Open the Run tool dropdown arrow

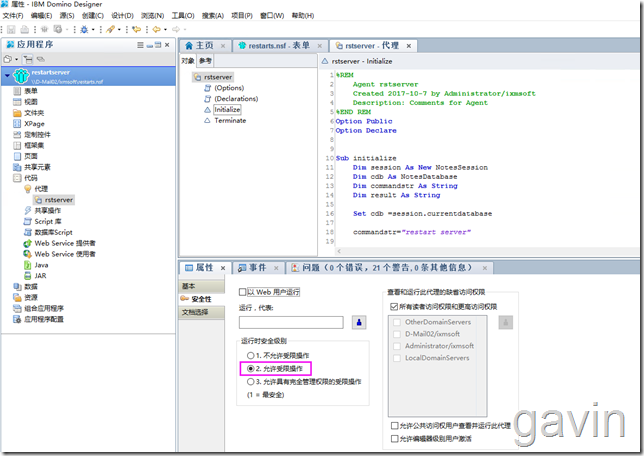tap(119, 30)
